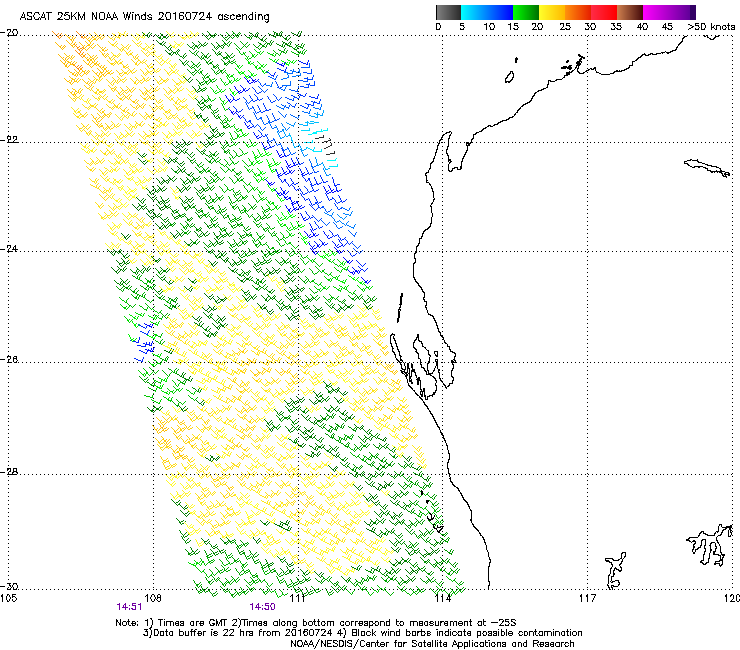The image size is (740, 650).
Task: Click the longitude label 111
Action: click(x=297, y=599)
